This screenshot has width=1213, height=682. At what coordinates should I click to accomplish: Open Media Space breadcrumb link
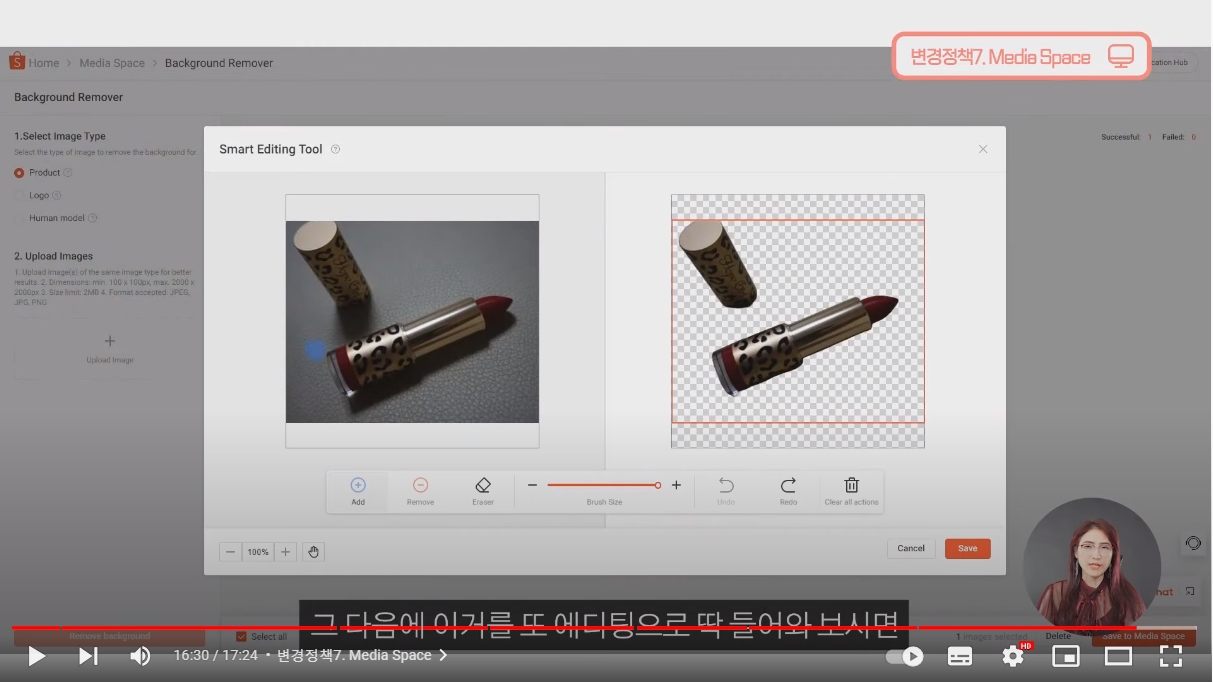point(112,63)
